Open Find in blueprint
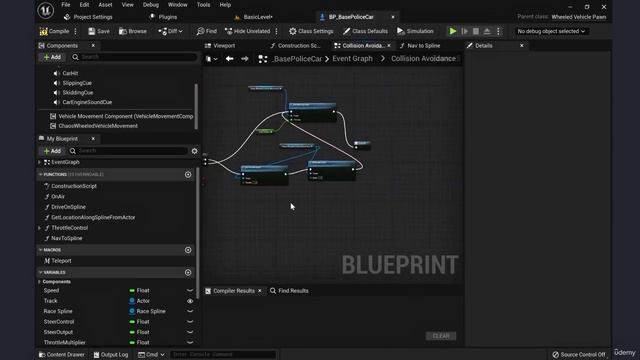This screenshot has width=640, height=360. click(x=207, y=31)
